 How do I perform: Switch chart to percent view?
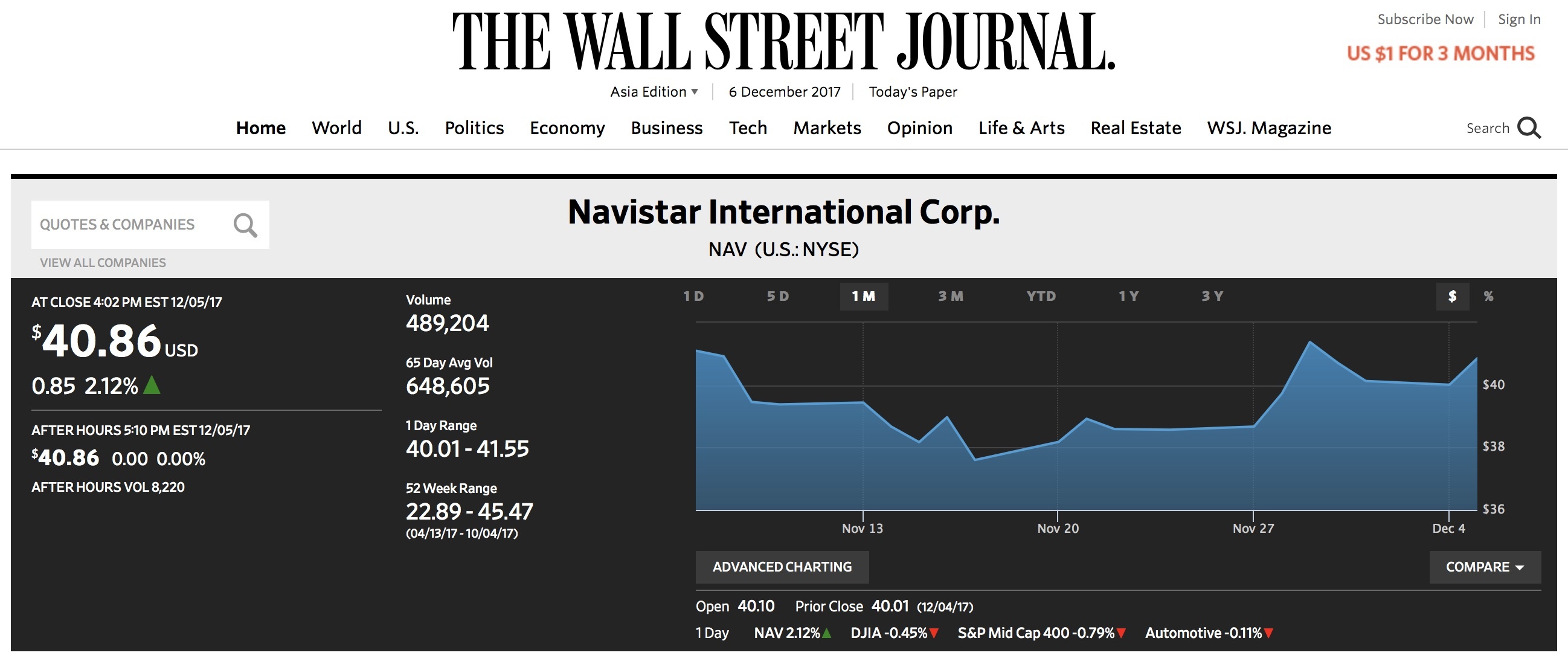1488,297
